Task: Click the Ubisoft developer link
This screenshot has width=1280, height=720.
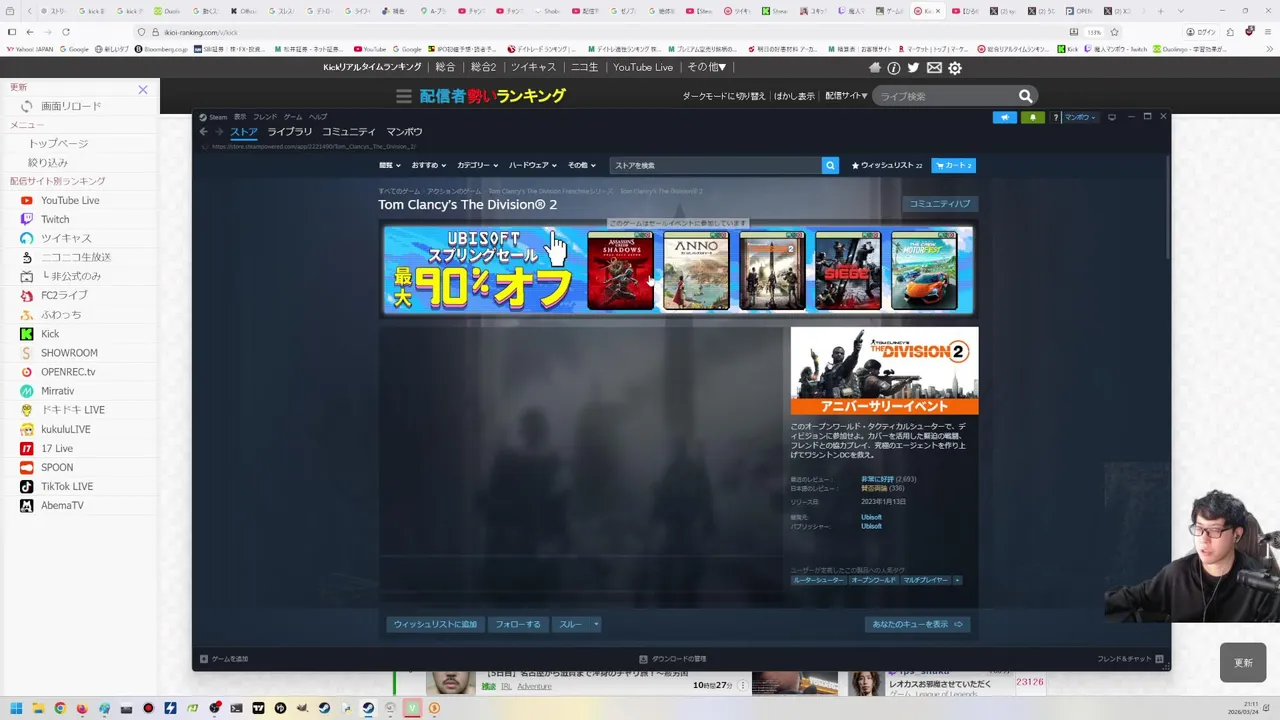Action: pos(871,517)
